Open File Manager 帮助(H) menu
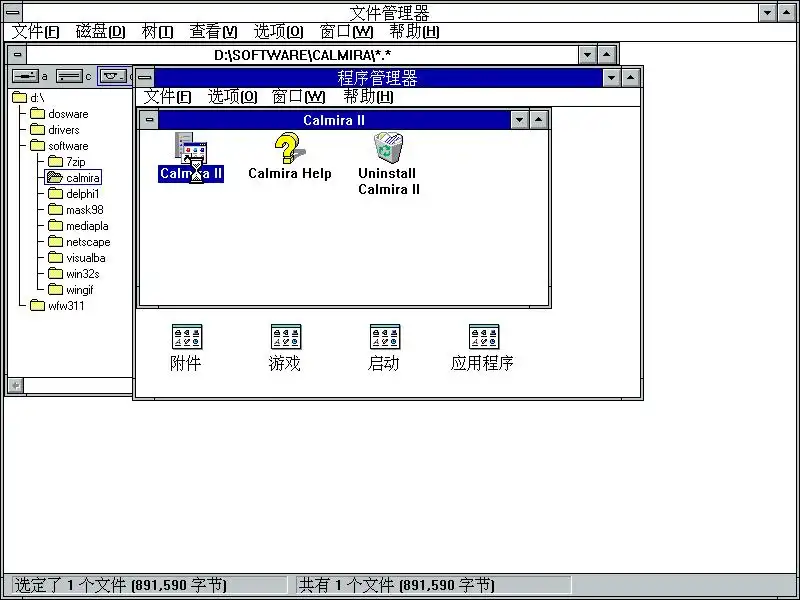 [x=414, y=32]
